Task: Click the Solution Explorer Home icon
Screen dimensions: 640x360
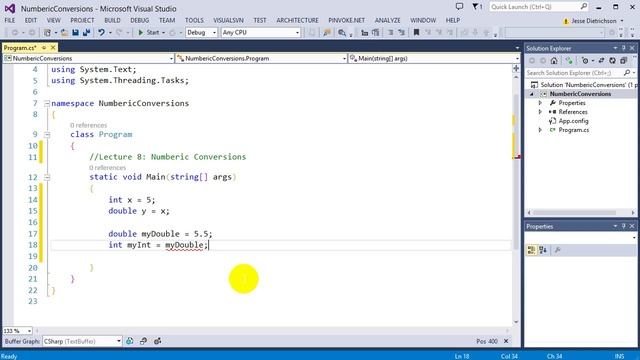Action: 554,61
